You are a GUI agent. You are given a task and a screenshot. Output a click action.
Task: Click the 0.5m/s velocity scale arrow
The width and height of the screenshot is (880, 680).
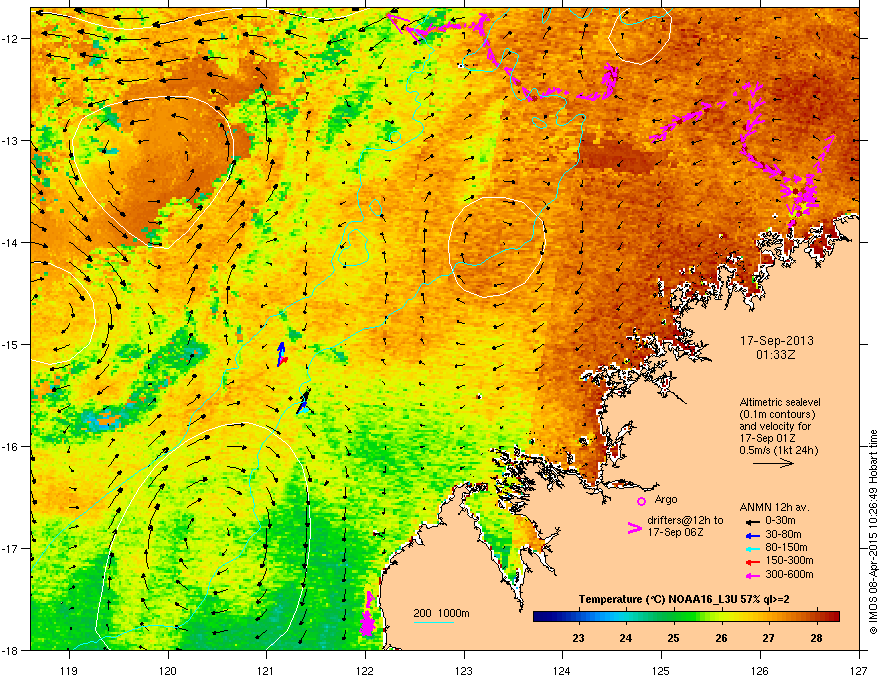pyautogui.click(x=773, y=463)
